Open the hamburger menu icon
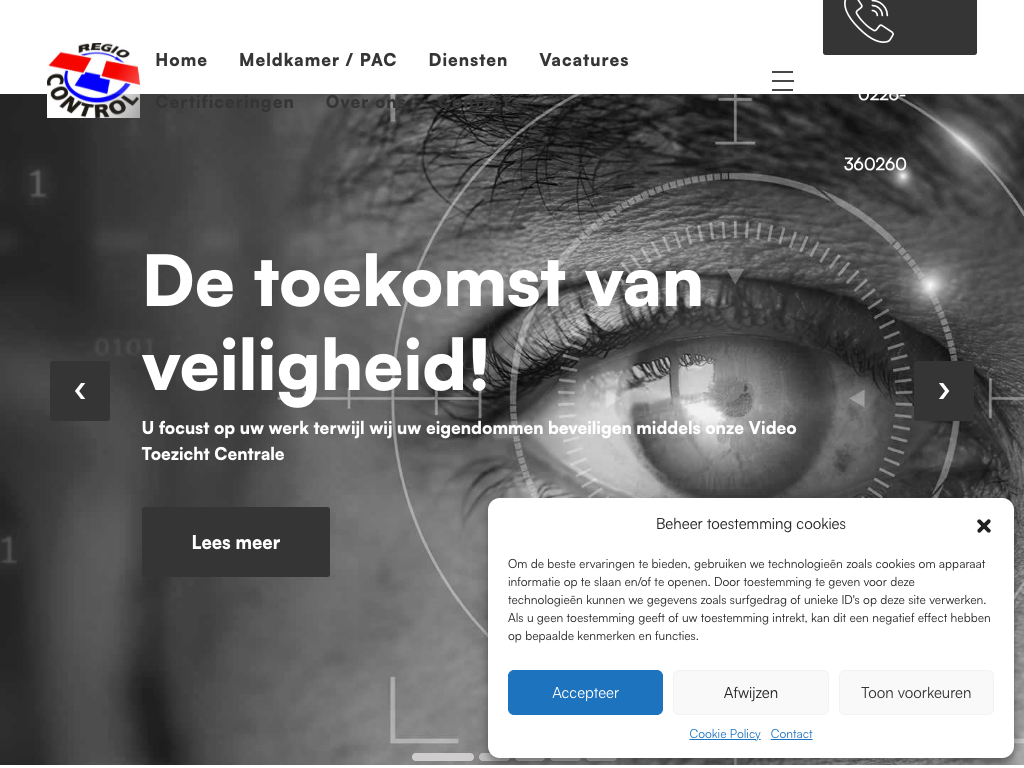 click(782, 80)
